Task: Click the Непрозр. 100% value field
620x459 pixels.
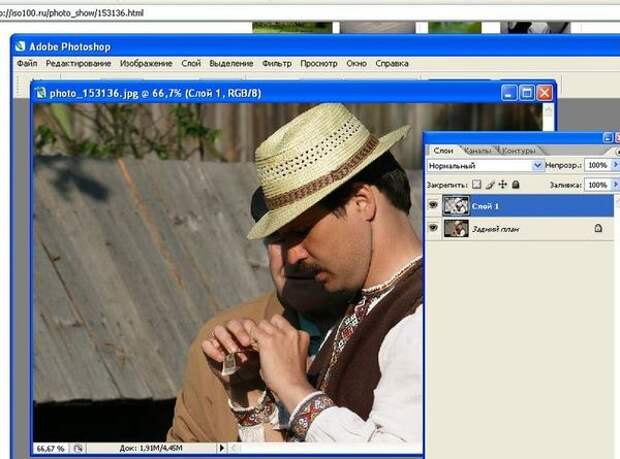Action: coord(597,165)
